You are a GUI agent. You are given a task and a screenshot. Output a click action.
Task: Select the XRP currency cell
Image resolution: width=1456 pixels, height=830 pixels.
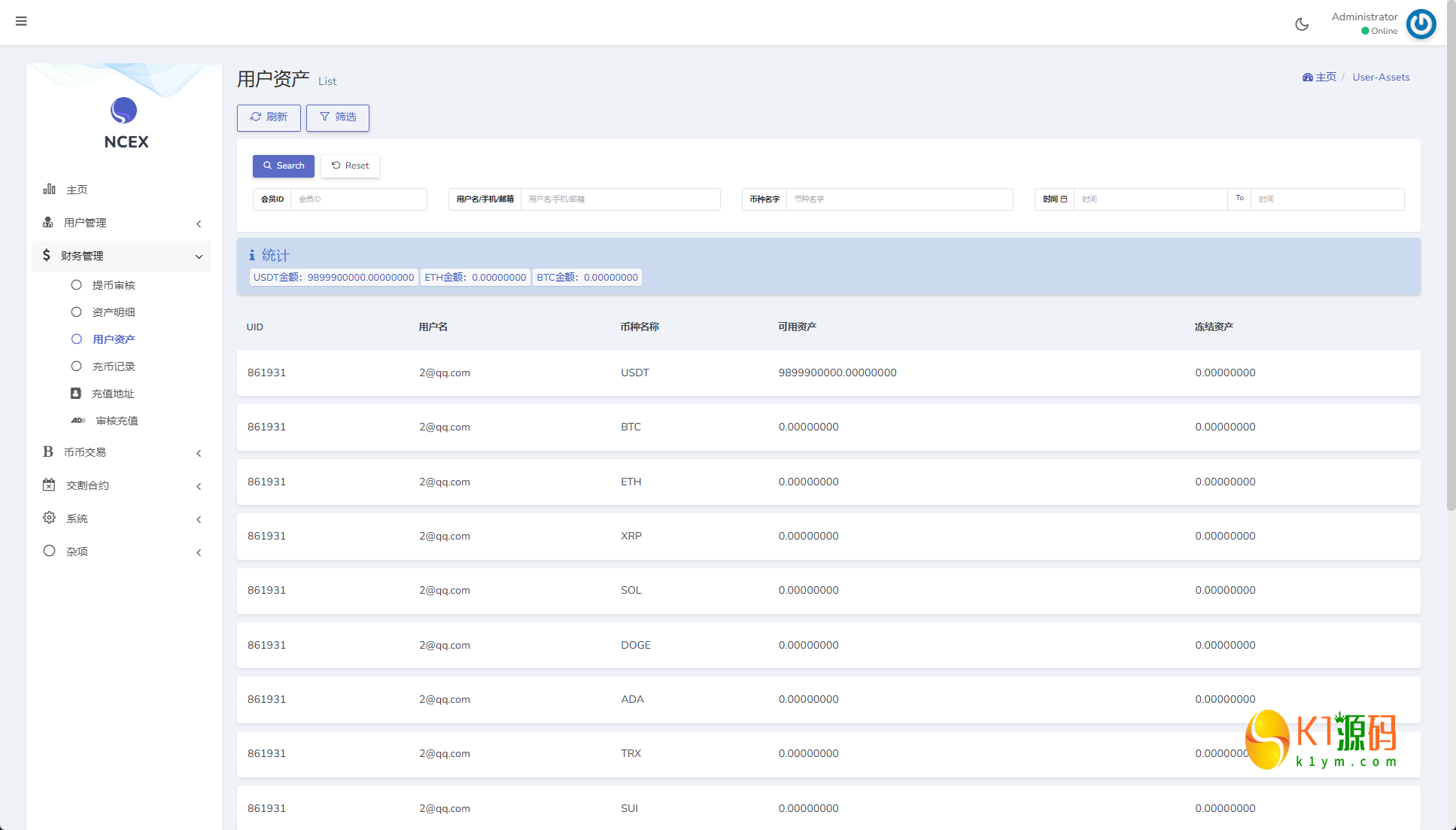point(631,536)
